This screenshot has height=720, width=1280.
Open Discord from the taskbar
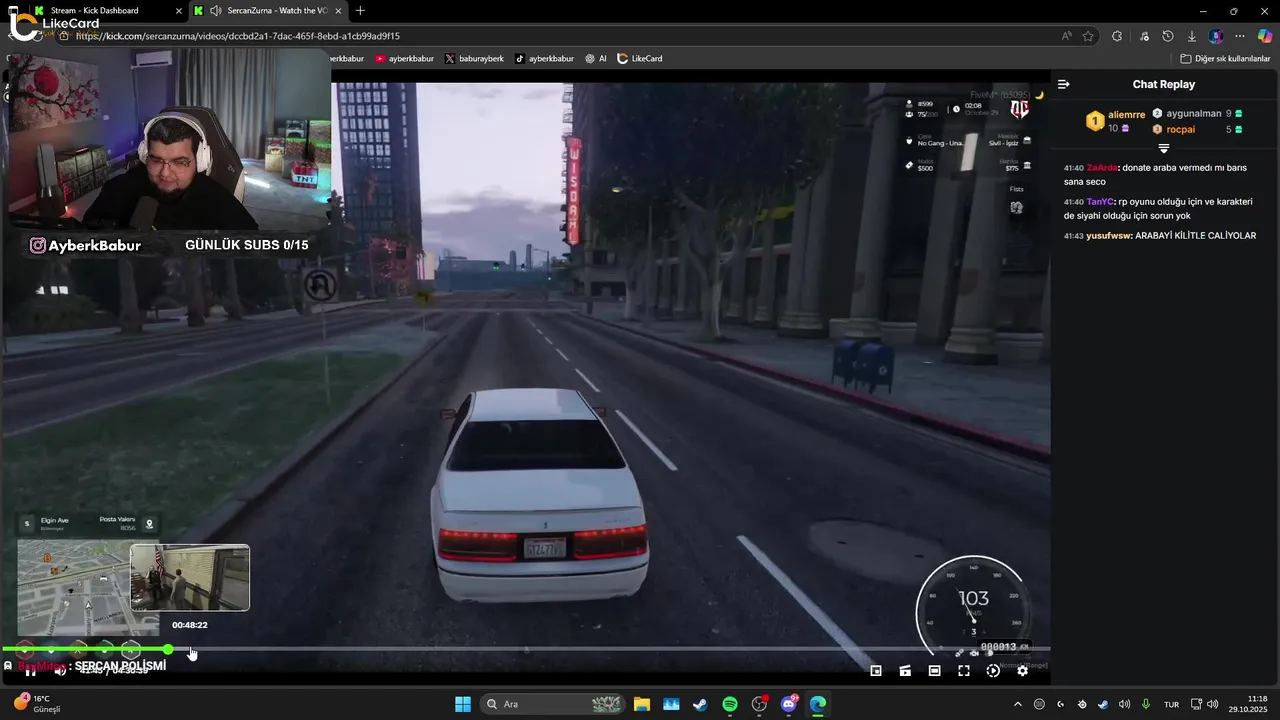point(789,704)
